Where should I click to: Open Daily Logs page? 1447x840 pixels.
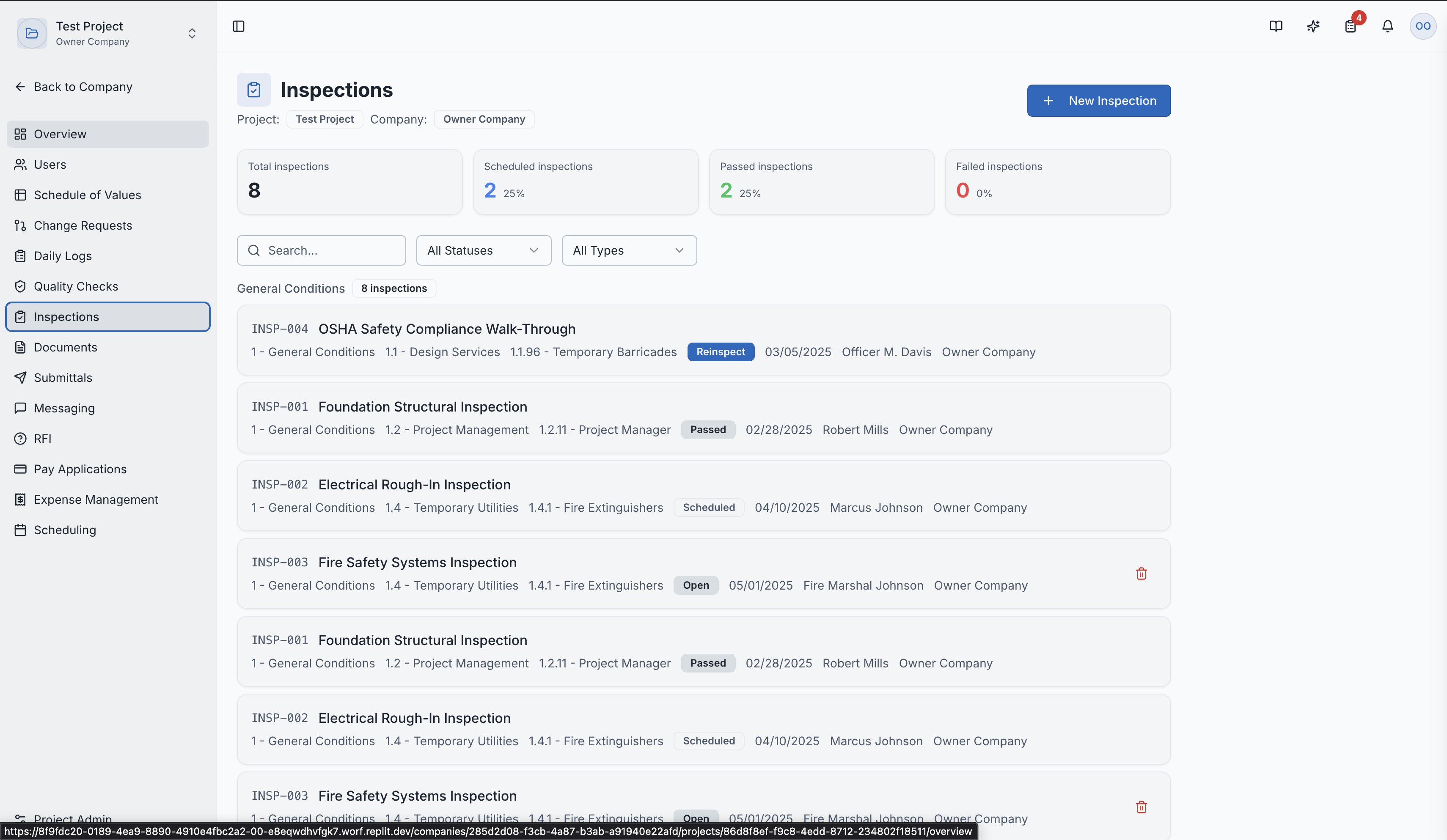pos(108,255)
